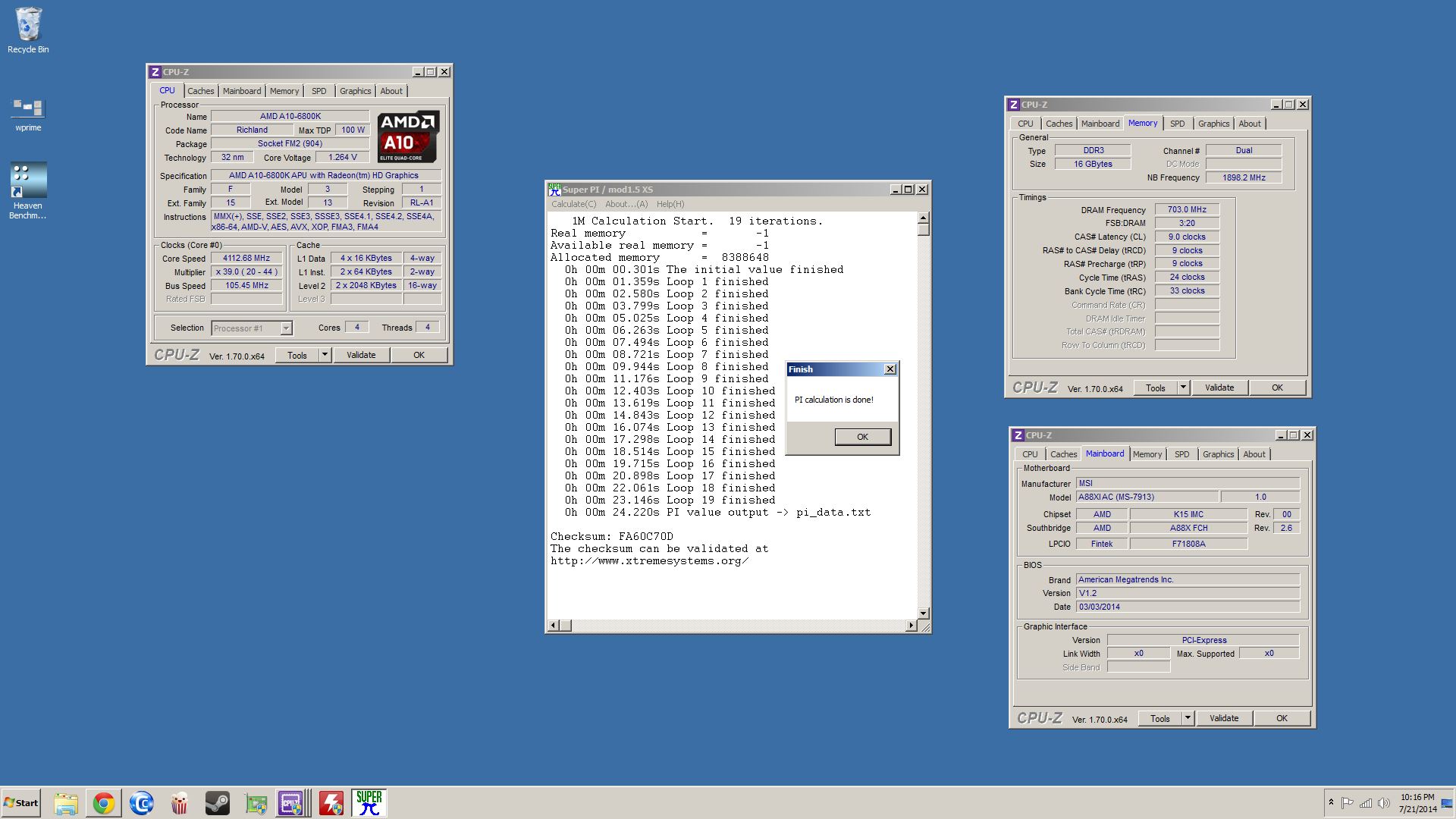Screen dimensions: 1456x819
Task: Open volume control tray icon
Action: pos(1384,803)
